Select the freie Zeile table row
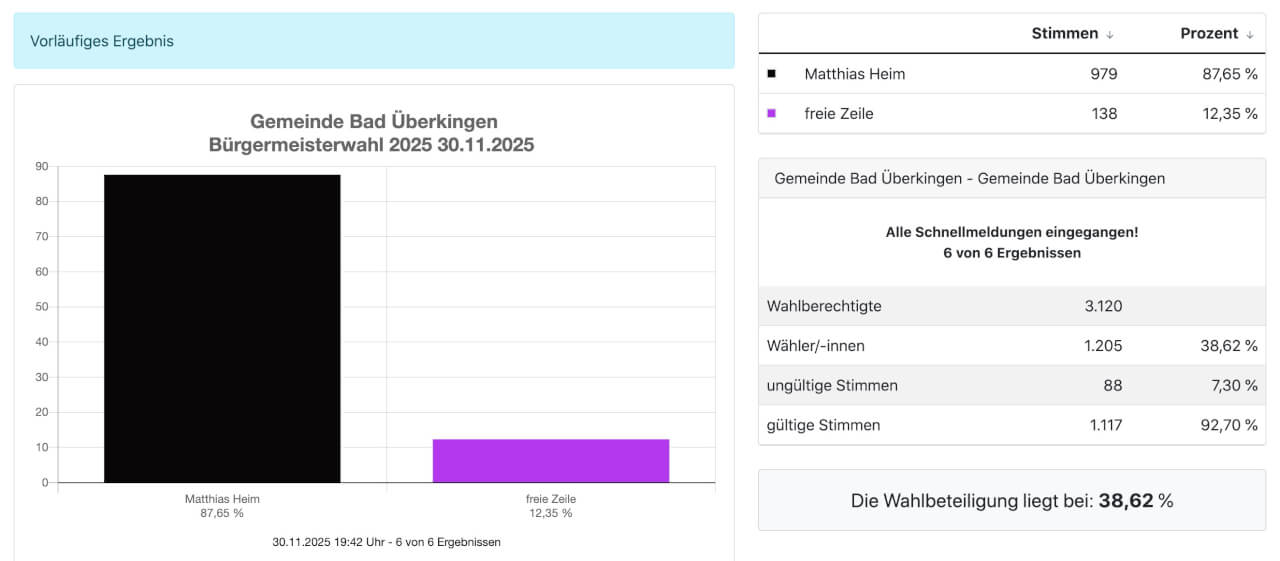This screenshot has height=561, width=1280. (1011, 114)
